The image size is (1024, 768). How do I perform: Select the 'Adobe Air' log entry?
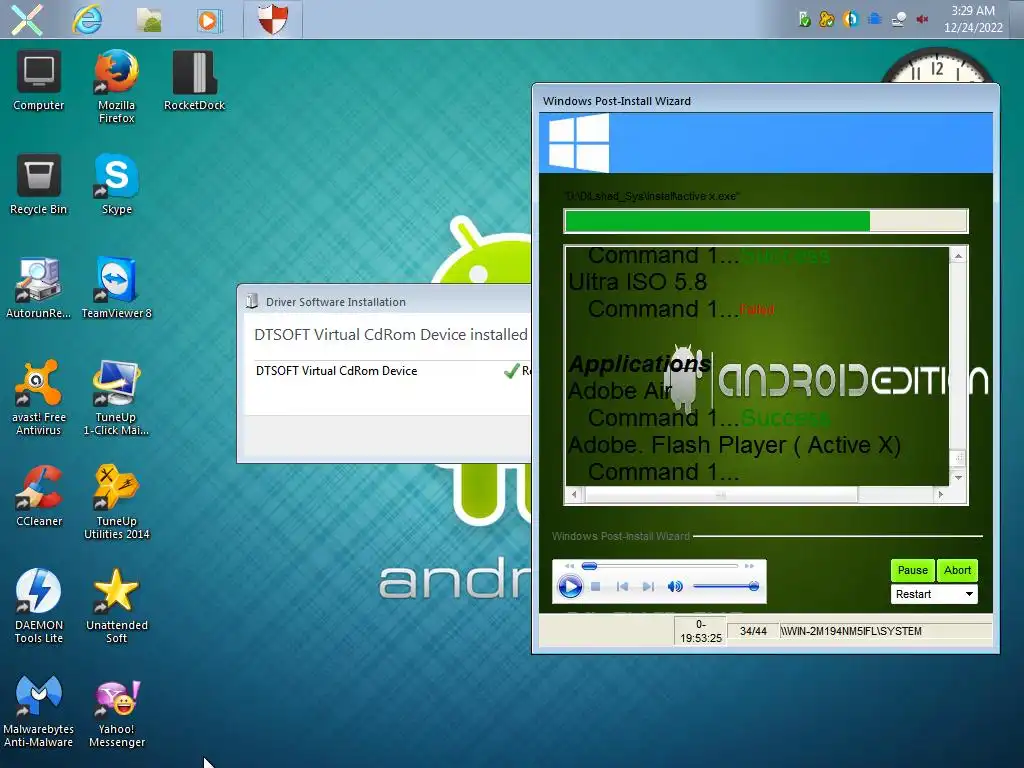pos(620,391)
